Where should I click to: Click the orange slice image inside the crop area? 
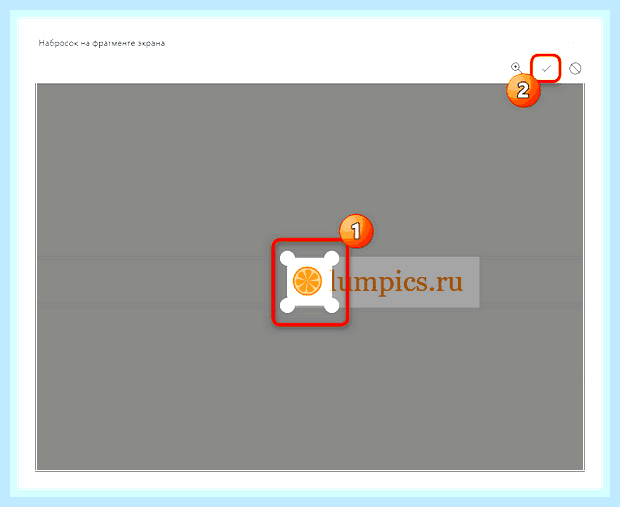(x=307, y=281)
